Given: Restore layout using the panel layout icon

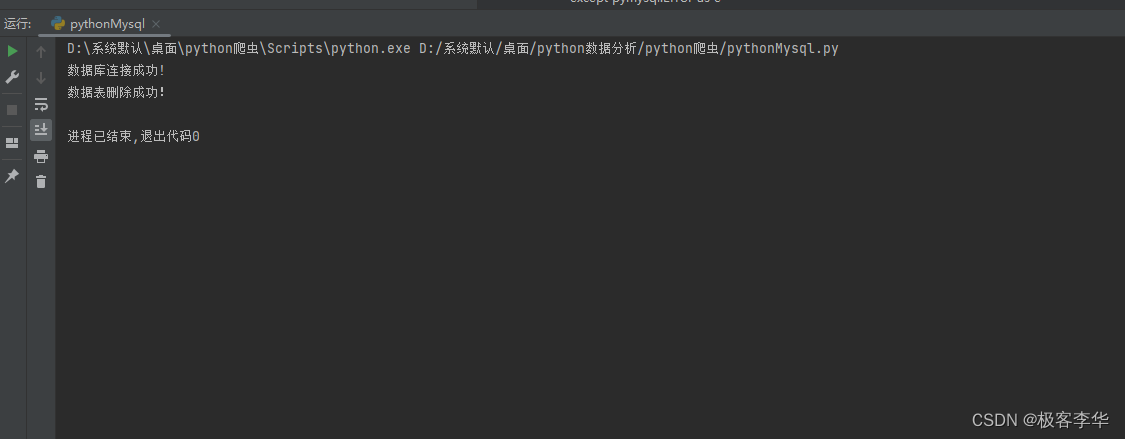Looking at the screenshot, I should coord(12,143).
